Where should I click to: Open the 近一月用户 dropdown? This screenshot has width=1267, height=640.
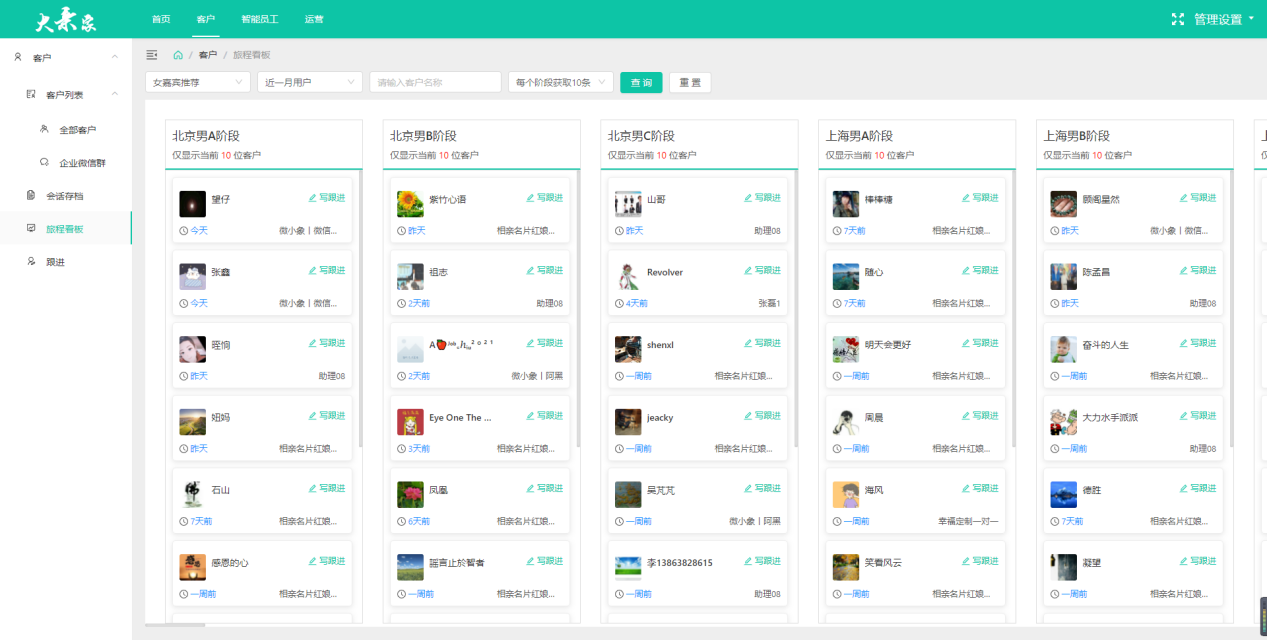(x=310, y=82)
